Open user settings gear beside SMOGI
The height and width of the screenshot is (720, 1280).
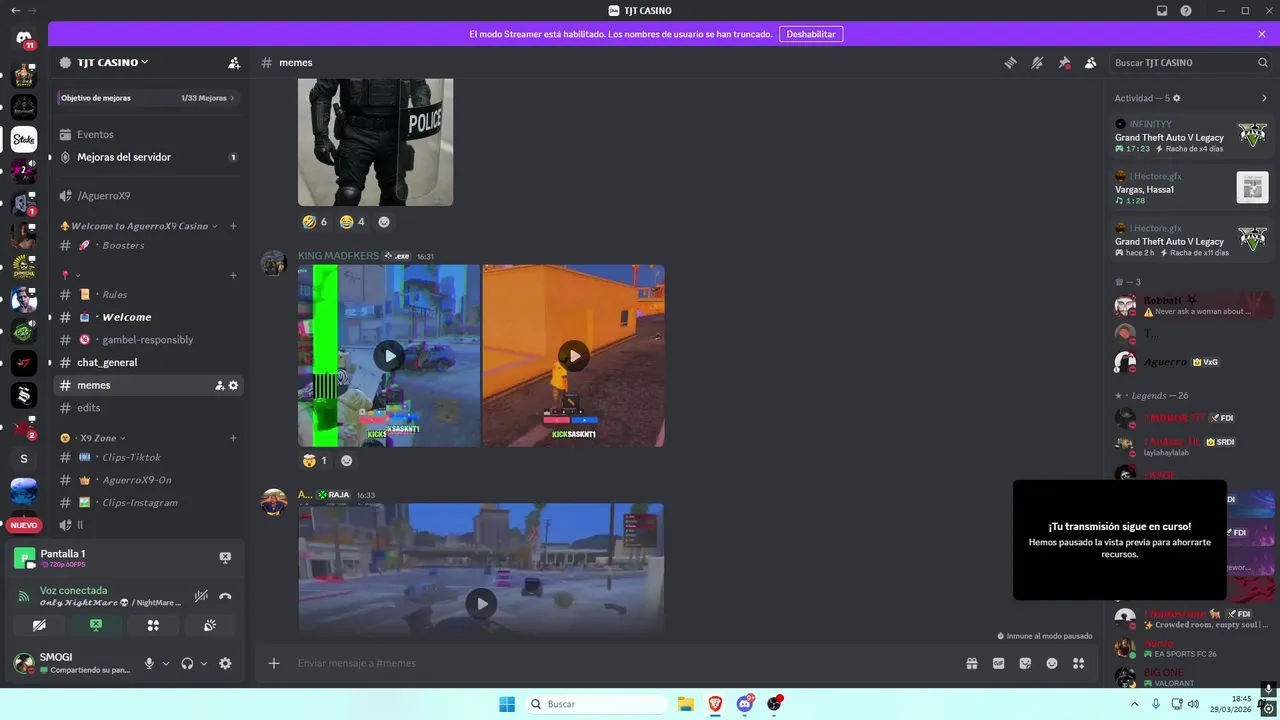pyautogui.click(x=225, y=663)
